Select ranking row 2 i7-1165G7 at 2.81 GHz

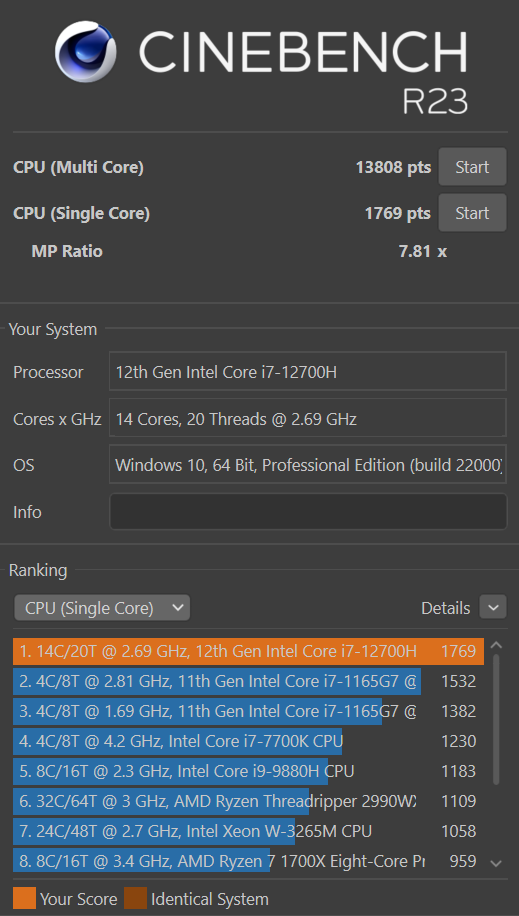(248, 682)
